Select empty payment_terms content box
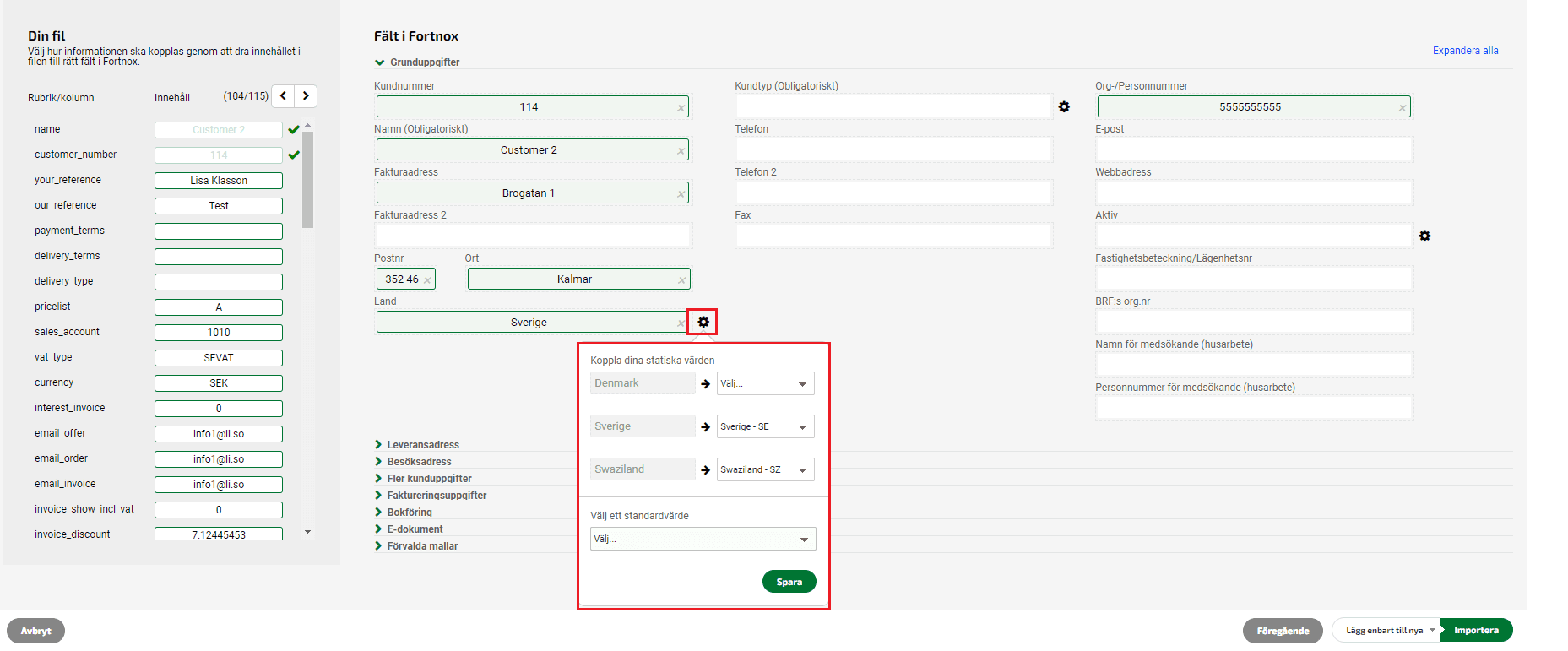The width and height of the screenshot is (1568, 651). 219,231
